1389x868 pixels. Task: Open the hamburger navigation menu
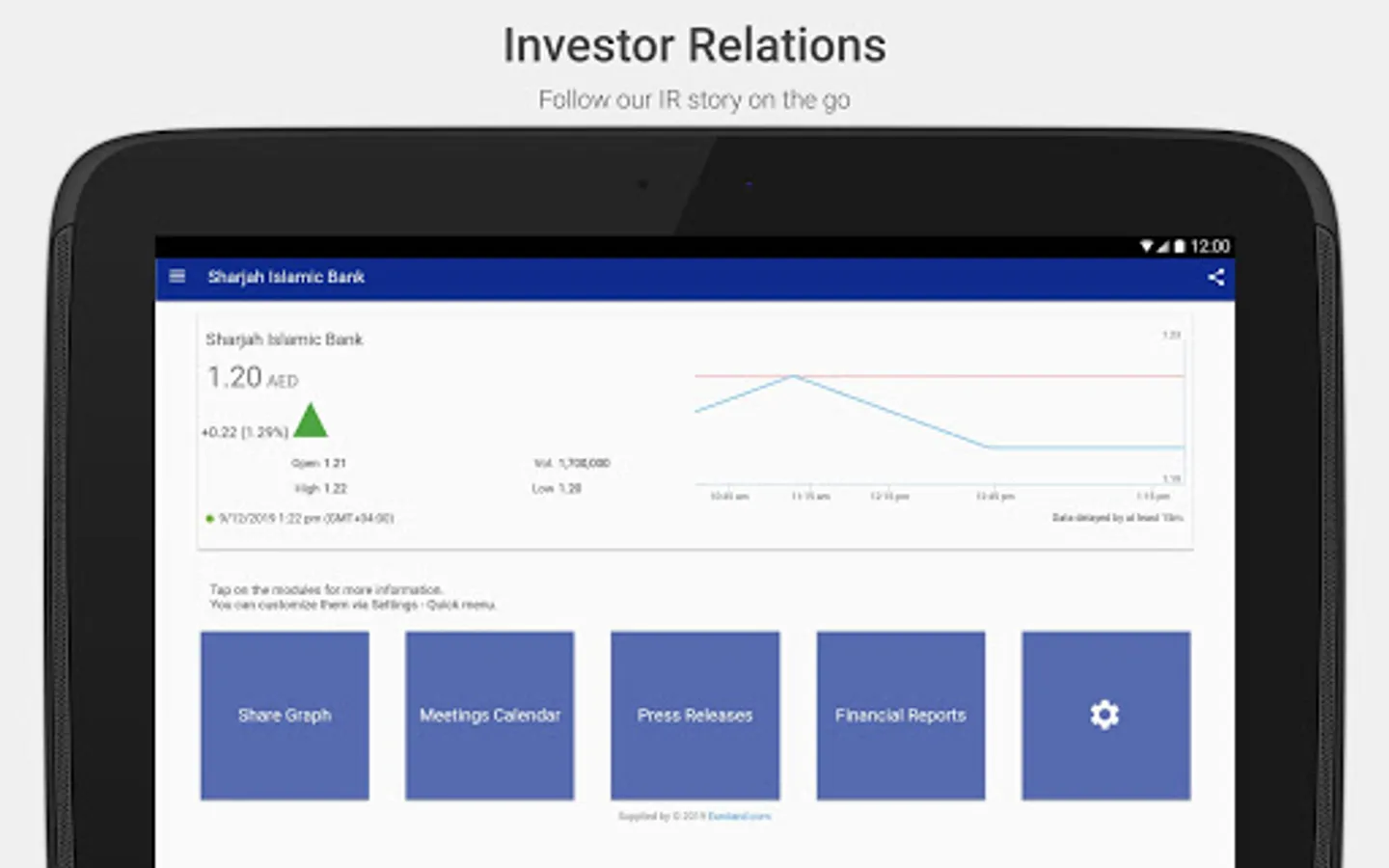[177, 277]
